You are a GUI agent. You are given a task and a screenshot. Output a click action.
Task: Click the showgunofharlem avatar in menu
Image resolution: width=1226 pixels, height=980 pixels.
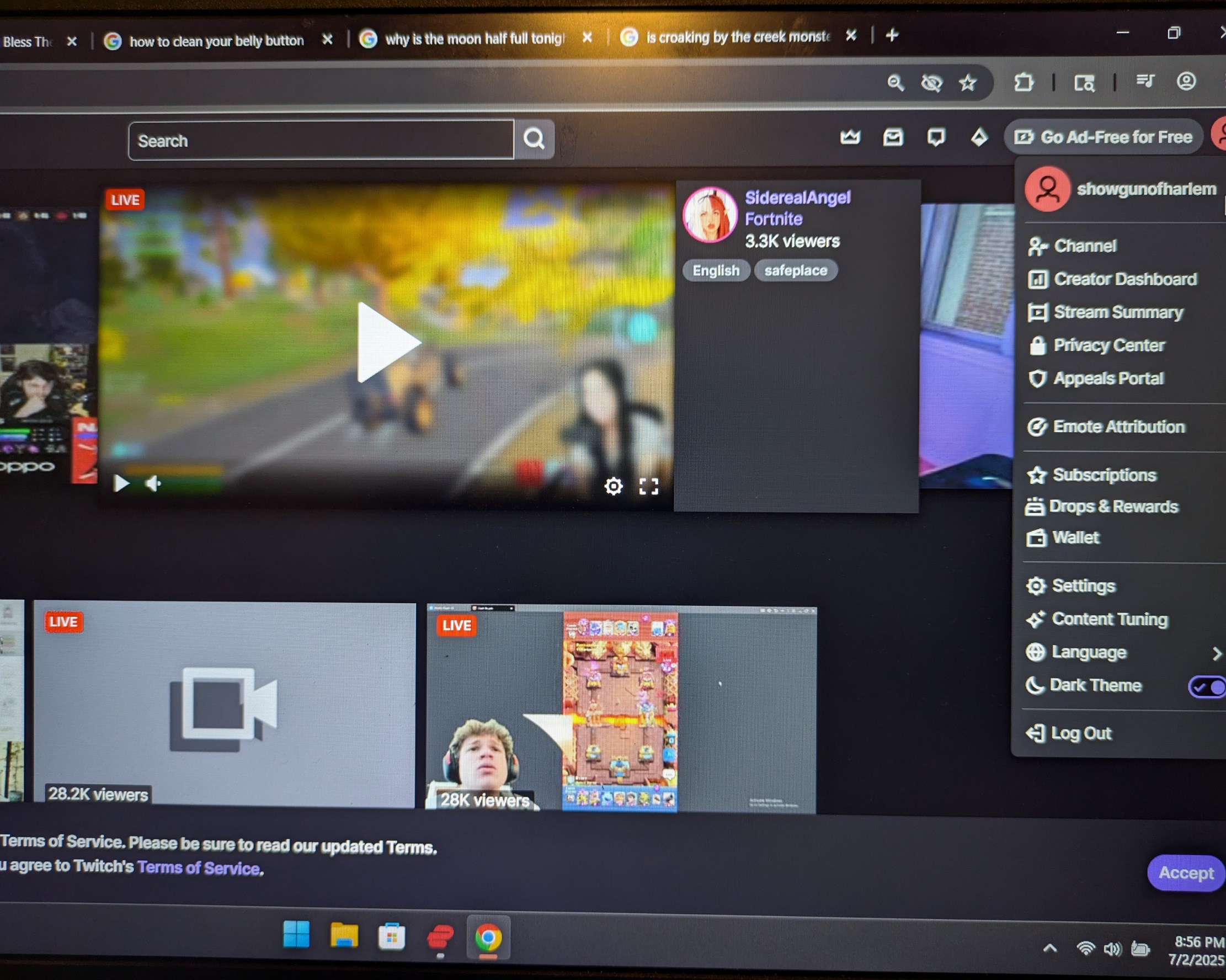(x=1047, y=189)
